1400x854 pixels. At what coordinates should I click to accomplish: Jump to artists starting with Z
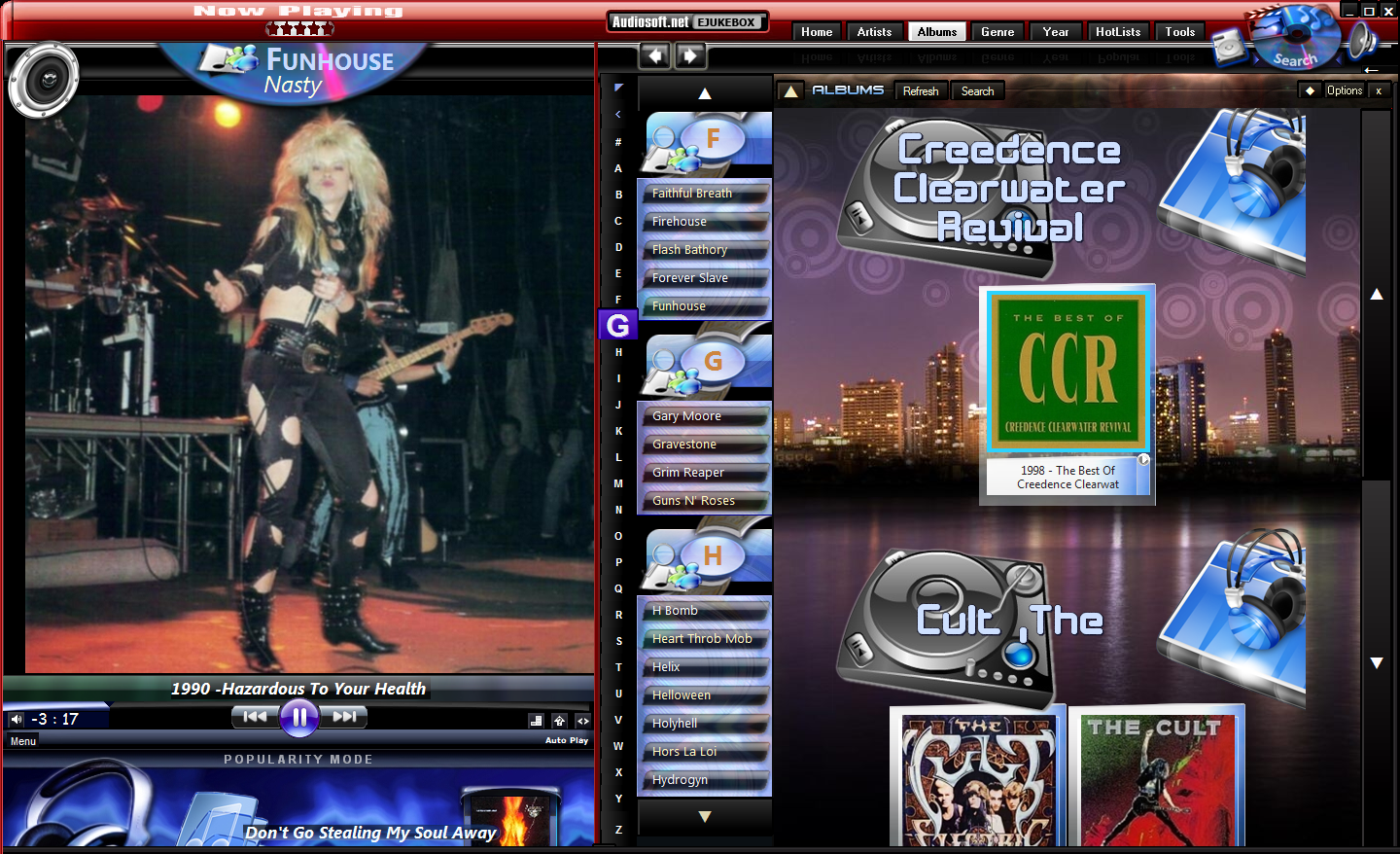coord(618,830)
